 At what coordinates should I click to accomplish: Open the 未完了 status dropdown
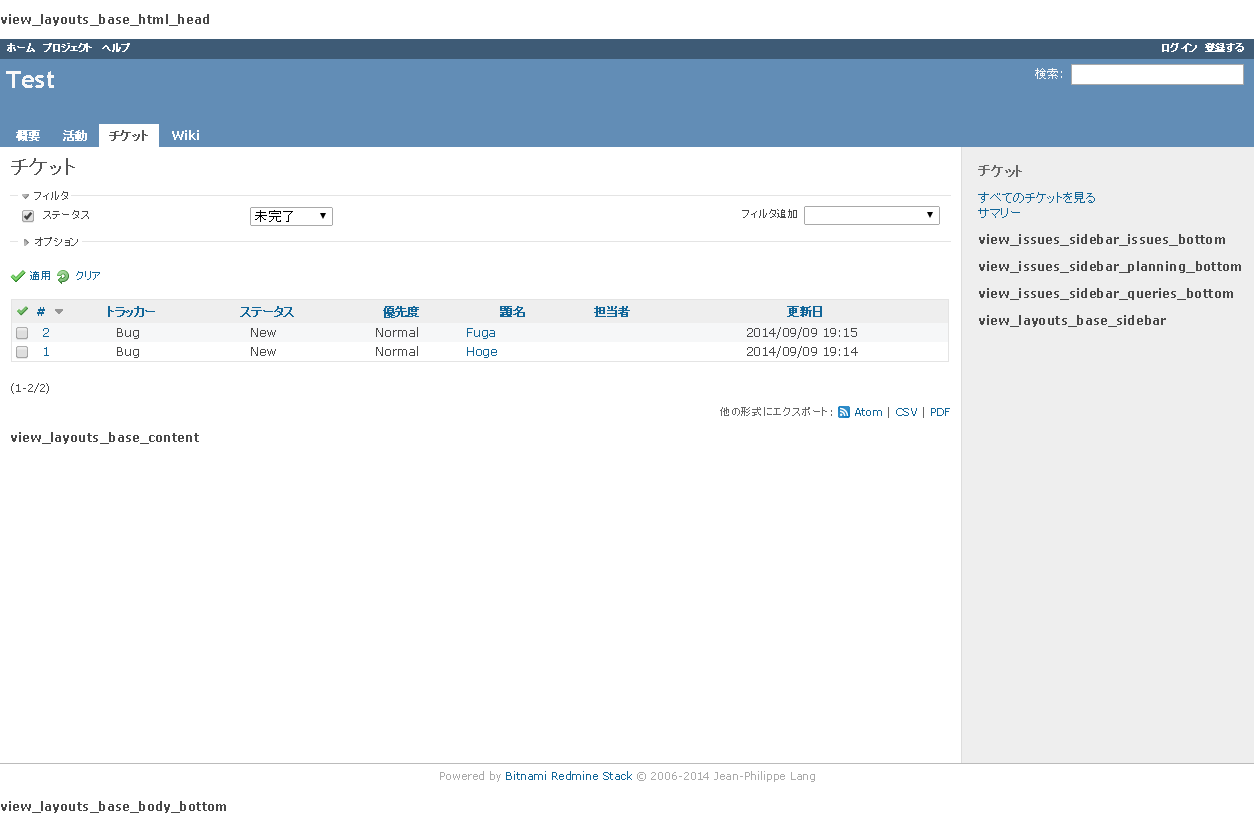(x=291, y=216)
